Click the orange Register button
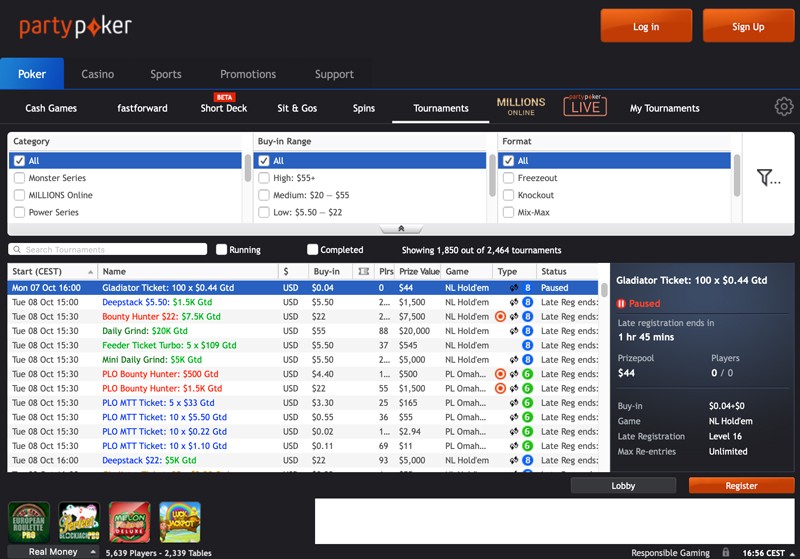Viewport: 800px width, 559px height. point(741,486)
